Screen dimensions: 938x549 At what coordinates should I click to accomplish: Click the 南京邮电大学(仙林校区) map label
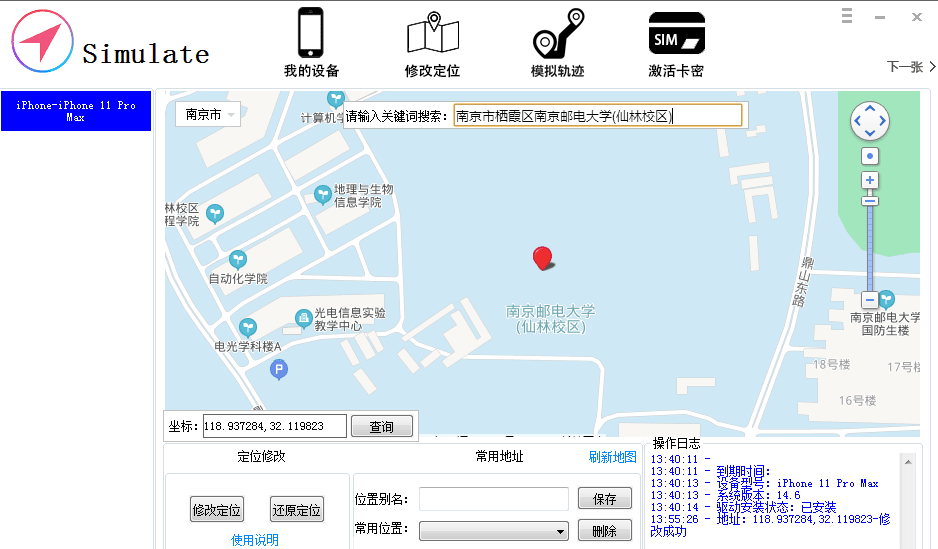[550, 319]
